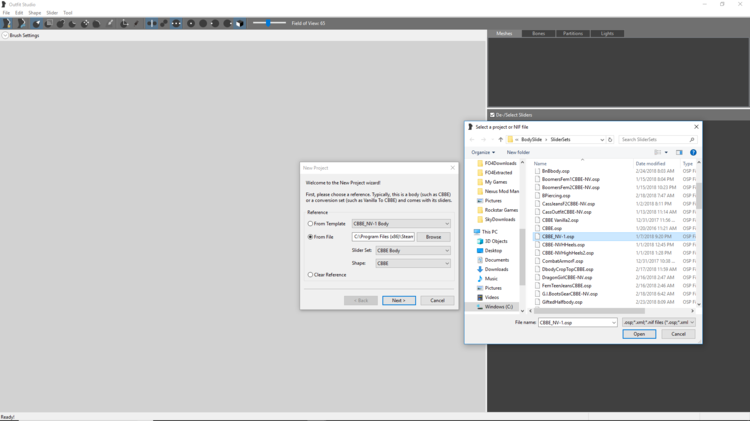Switch to back view icon

pos(203,23)
